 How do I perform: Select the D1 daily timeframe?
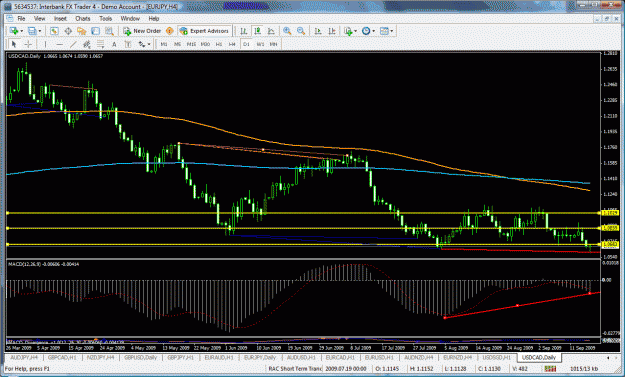[x=246, y=44]
